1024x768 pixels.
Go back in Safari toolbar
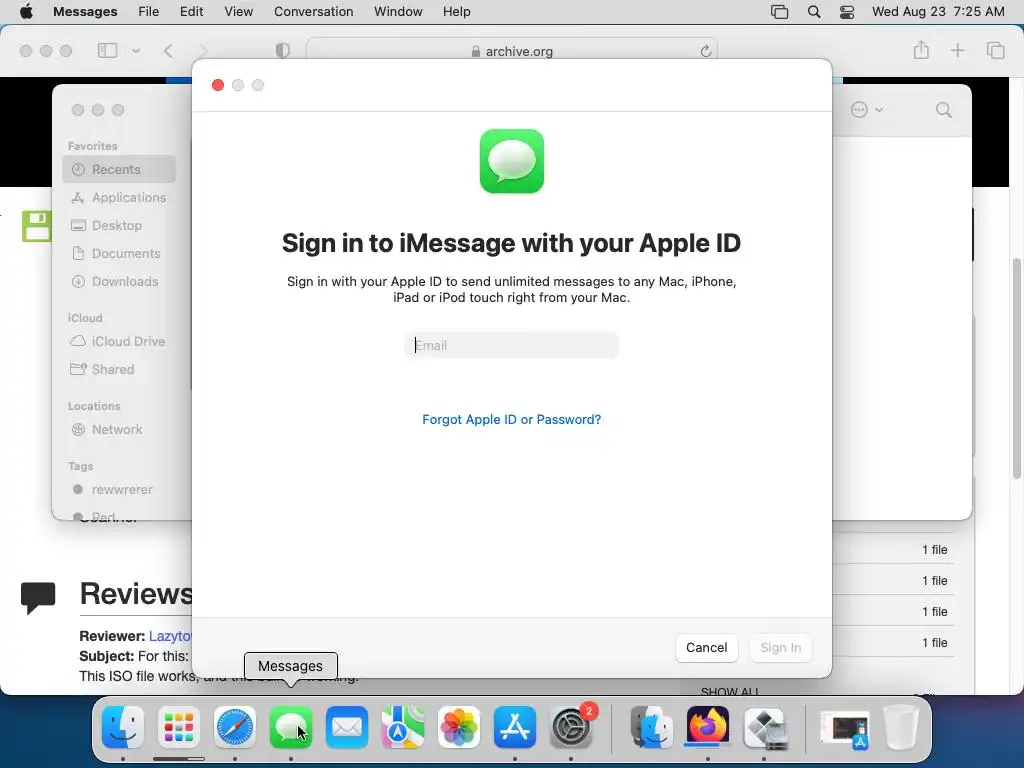tap(168, 50)
